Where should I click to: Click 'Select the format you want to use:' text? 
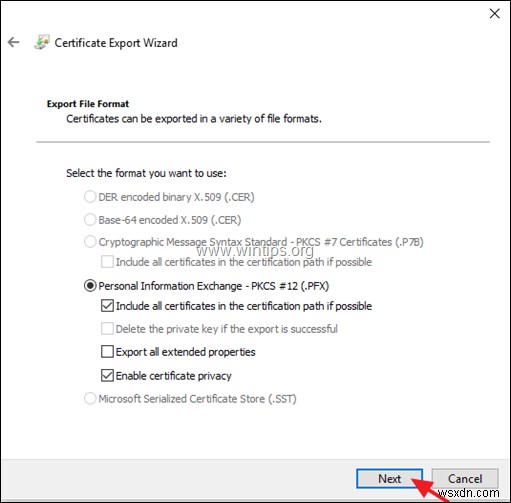coord(146,173)
